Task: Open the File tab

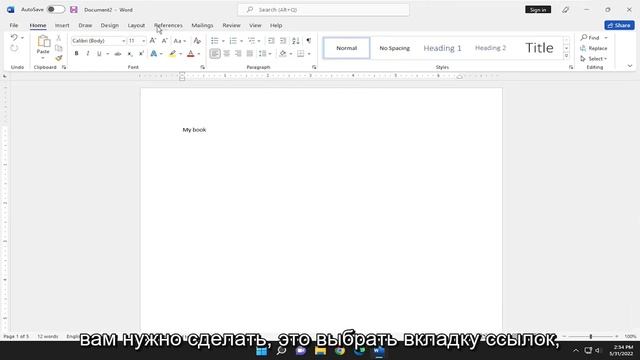Action: tap(14, 25)
